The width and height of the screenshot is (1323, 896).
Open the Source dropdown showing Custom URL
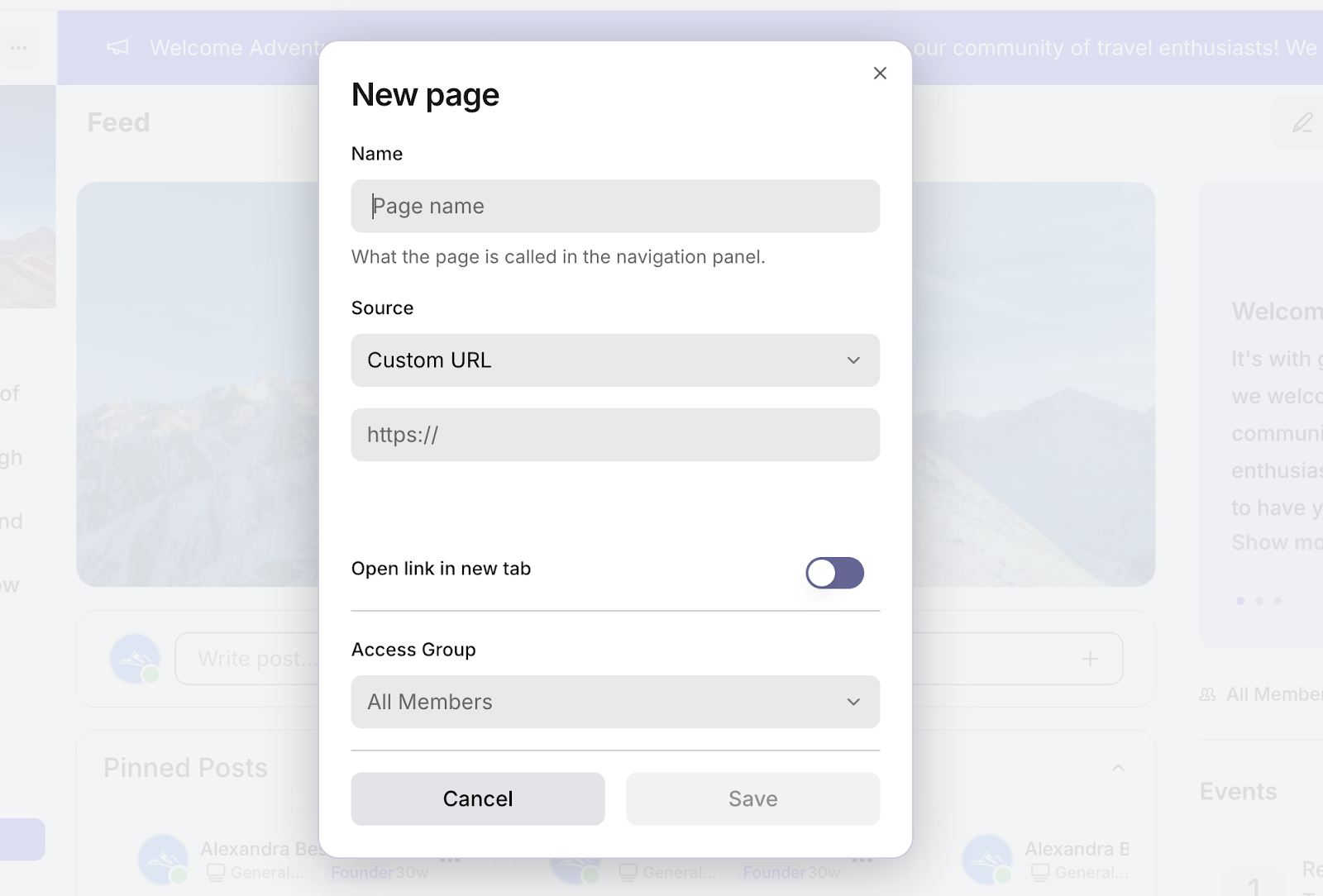(x=615, y=360)
